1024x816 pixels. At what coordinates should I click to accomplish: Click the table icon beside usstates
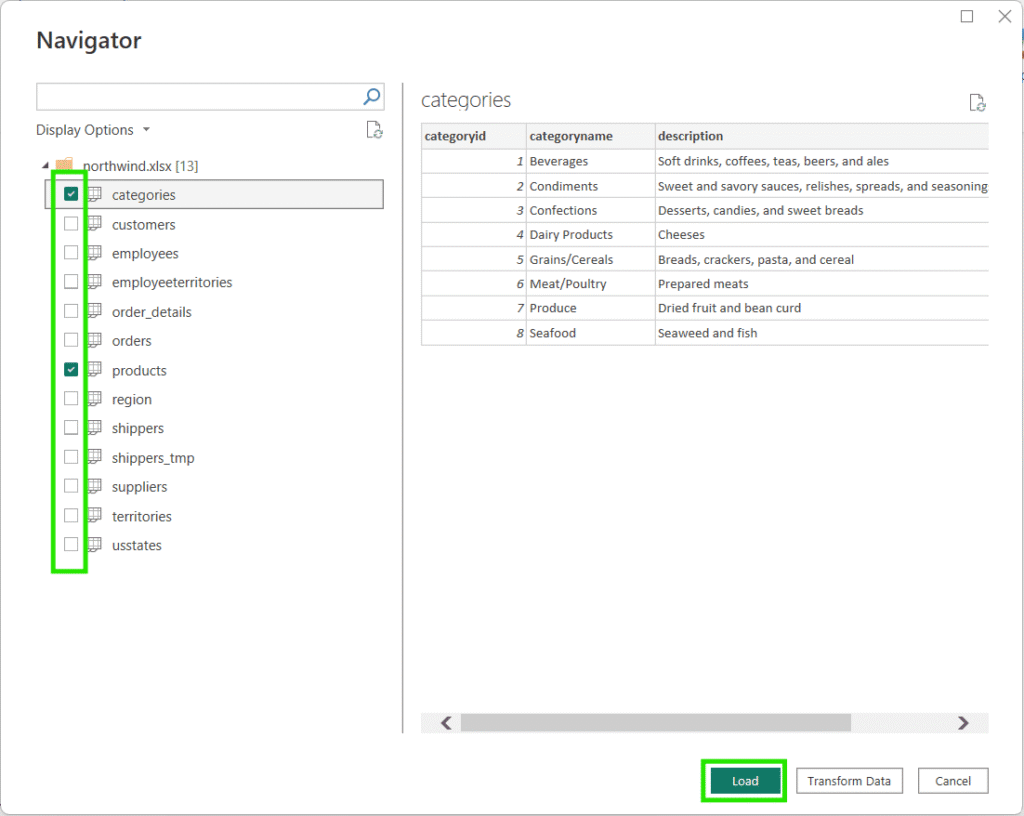(94, 545)
